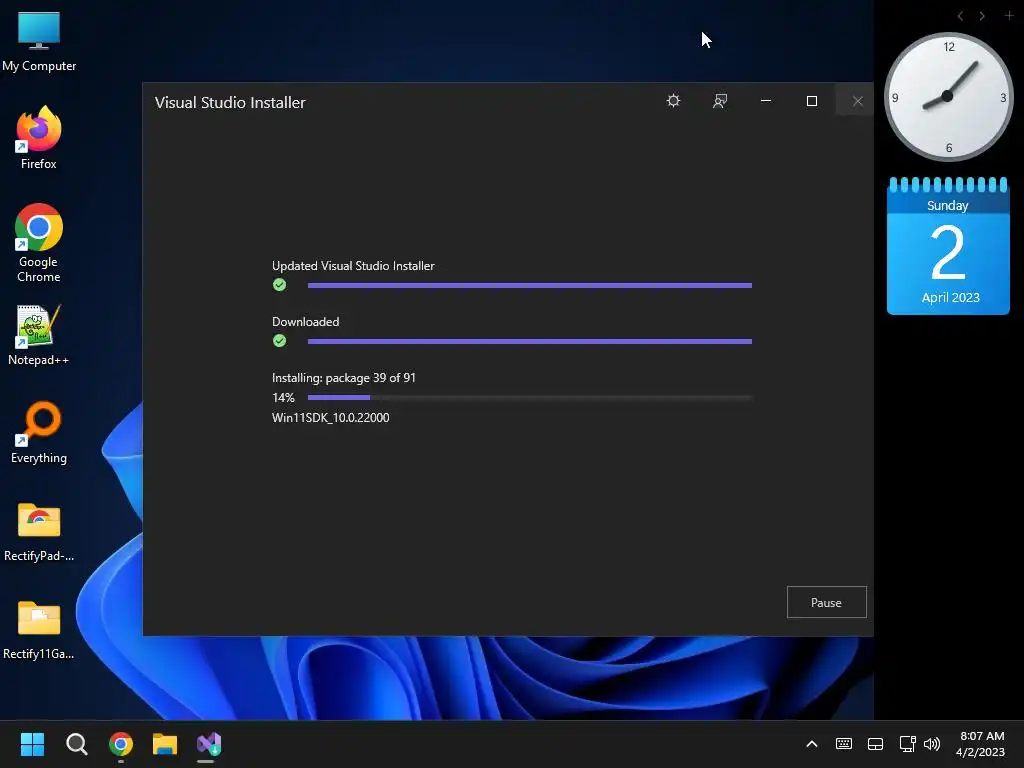Screen dimensions: 1024x768
Task: Open the taskbar clock and date
Action: tap(981, 744)
